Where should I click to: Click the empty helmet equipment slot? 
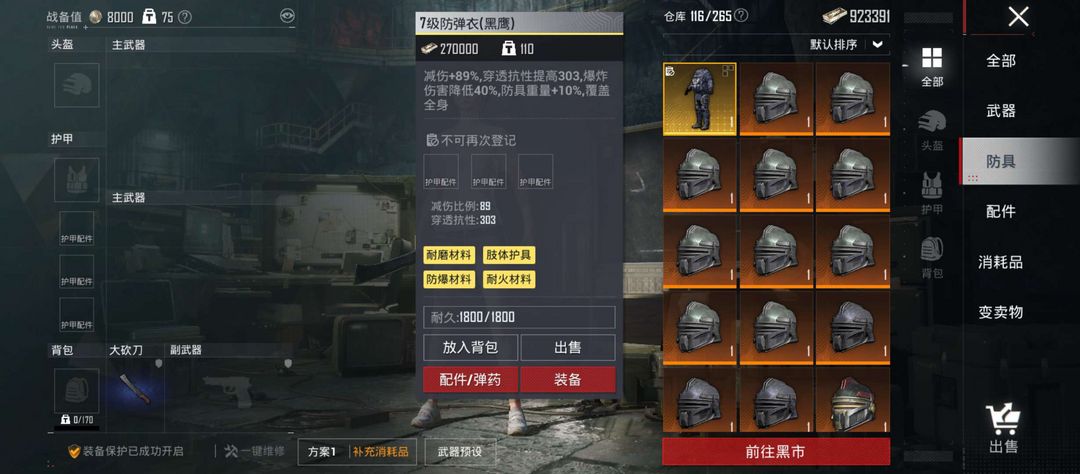click(x=76, y=85)
